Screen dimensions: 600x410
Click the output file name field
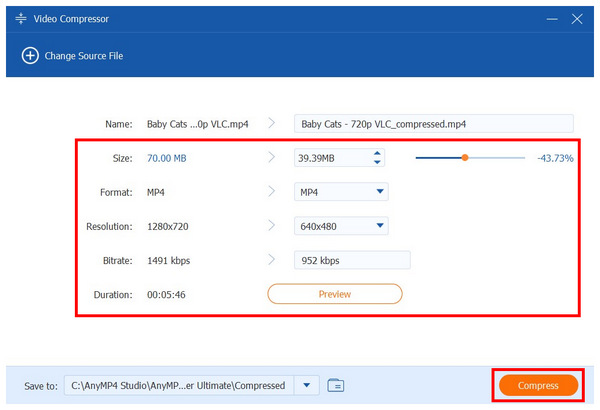434,124
